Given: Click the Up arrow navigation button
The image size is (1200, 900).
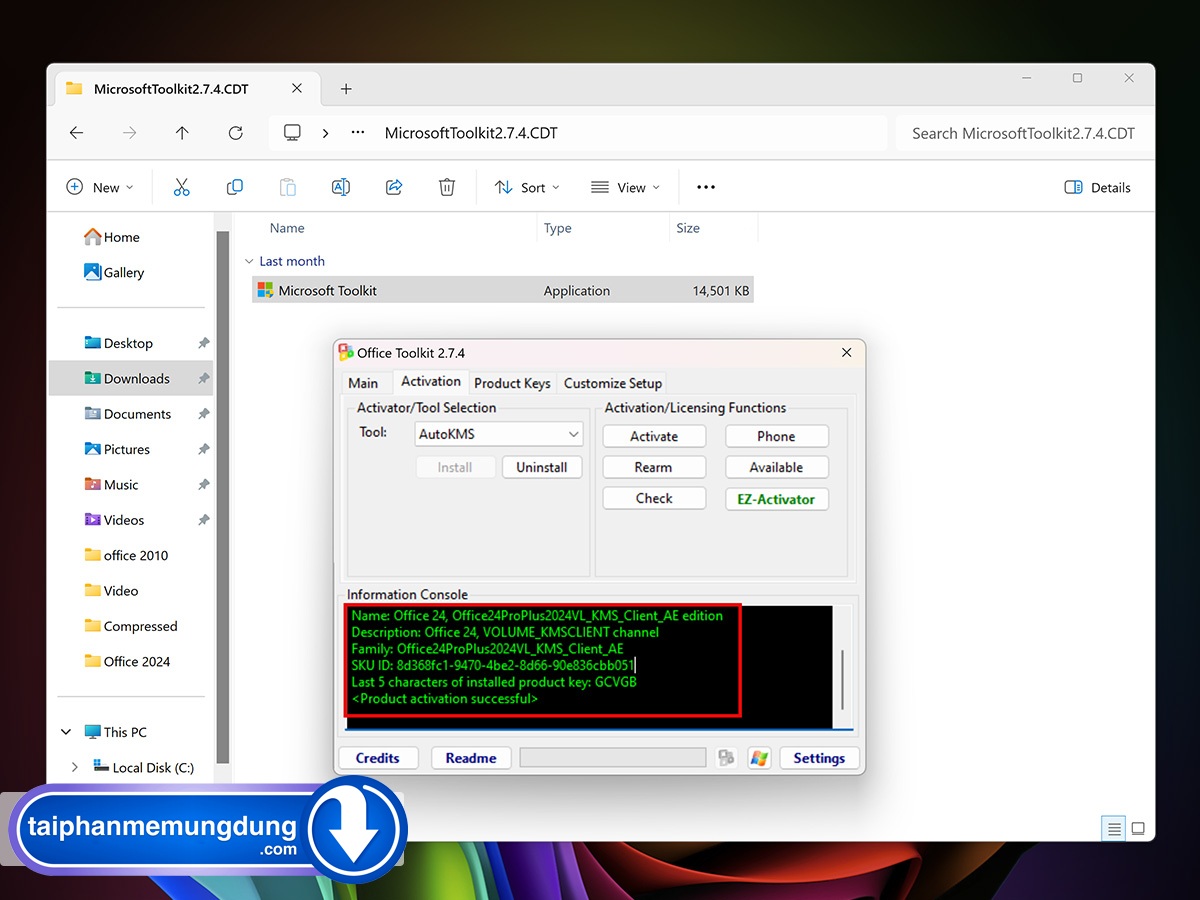Looking at the screenshot, I should tap(182, 133).
